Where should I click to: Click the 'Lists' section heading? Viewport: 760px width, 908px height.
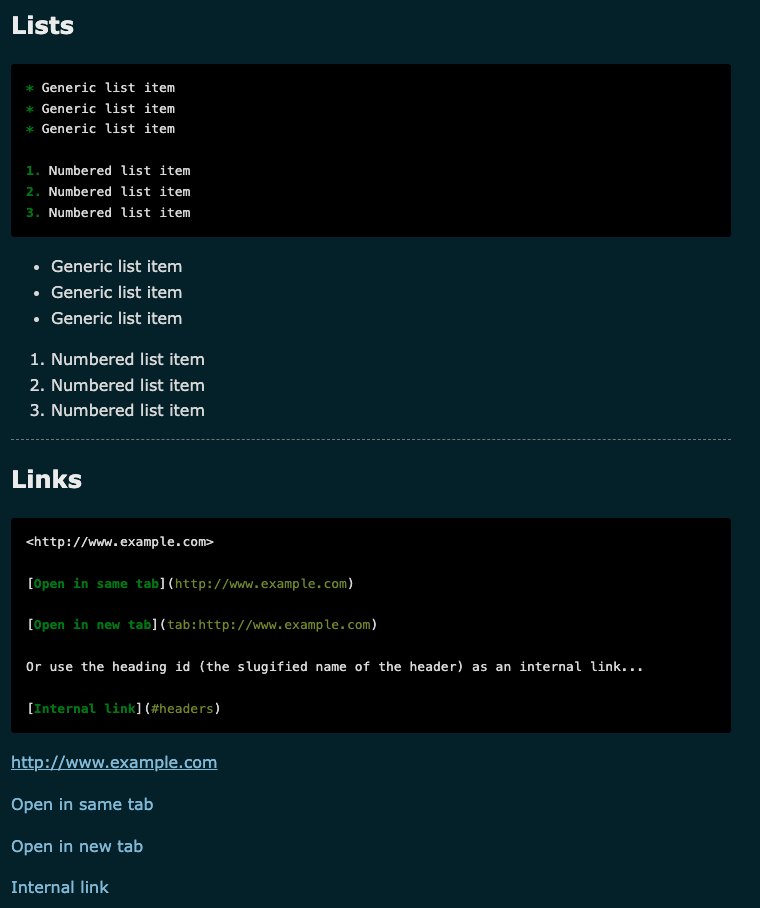(43, 26)
